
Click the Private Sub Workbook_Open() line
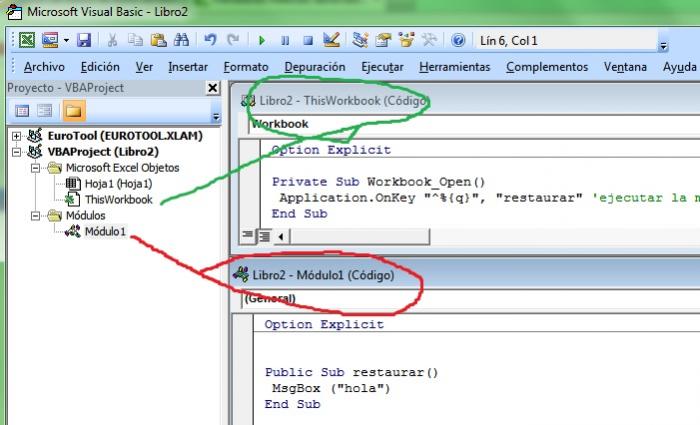click(x=378, y=182)
